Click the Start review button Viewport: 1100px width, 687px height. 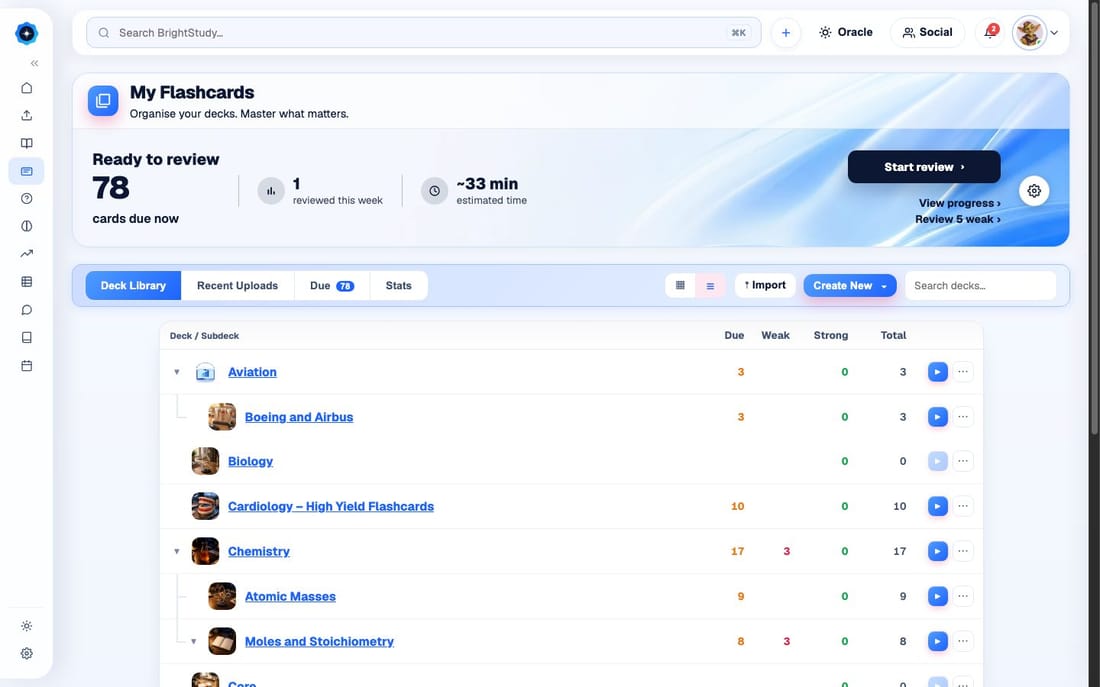[x=924, y=167]
